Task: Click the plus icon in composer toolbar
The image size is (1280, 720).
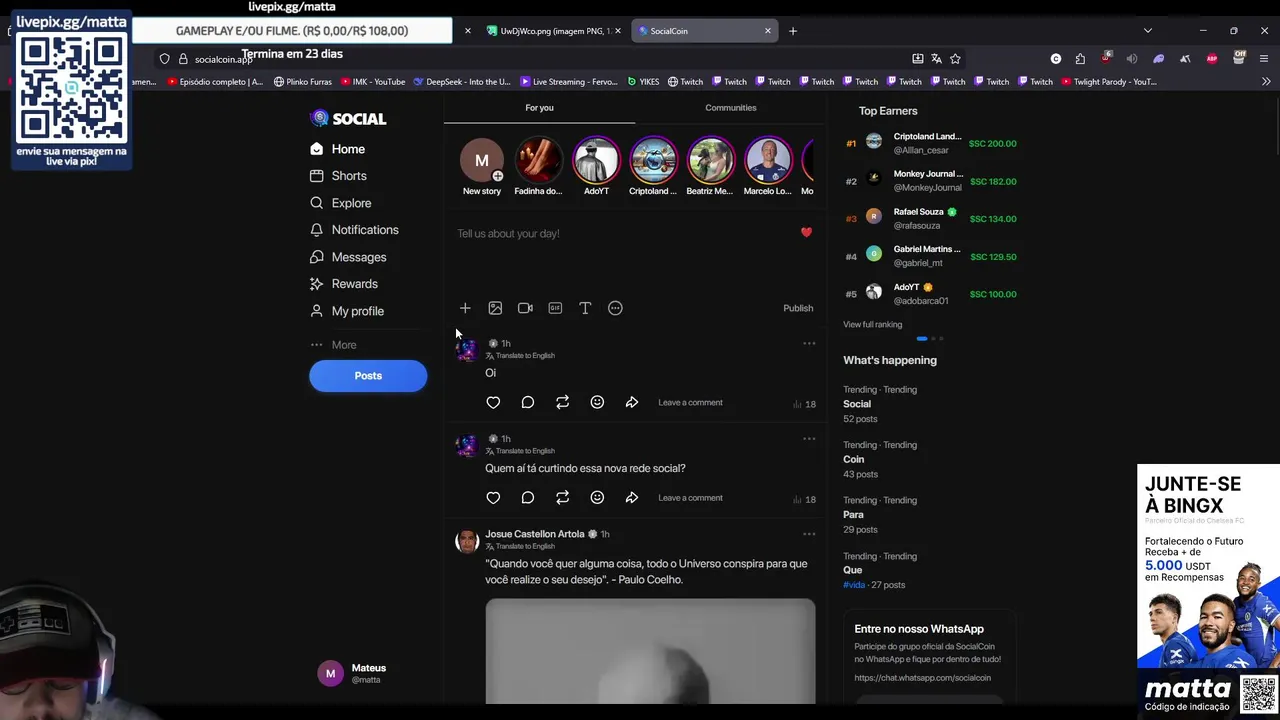Action: point(465,308)
